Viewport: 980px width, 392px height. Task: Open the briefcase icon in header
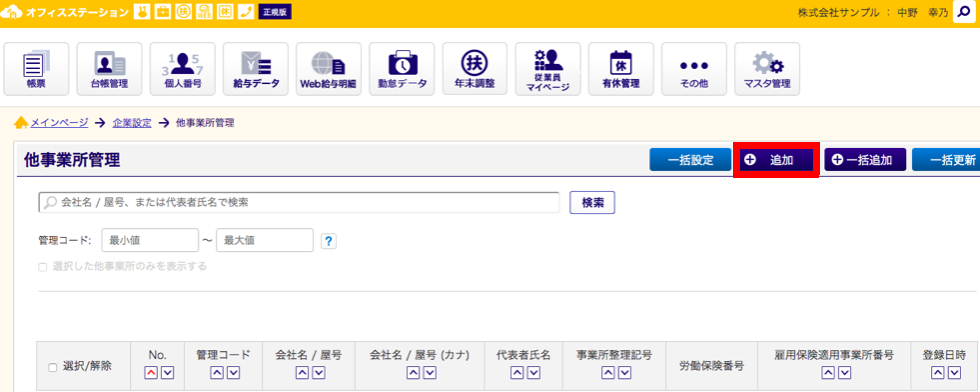coord(162,12)
